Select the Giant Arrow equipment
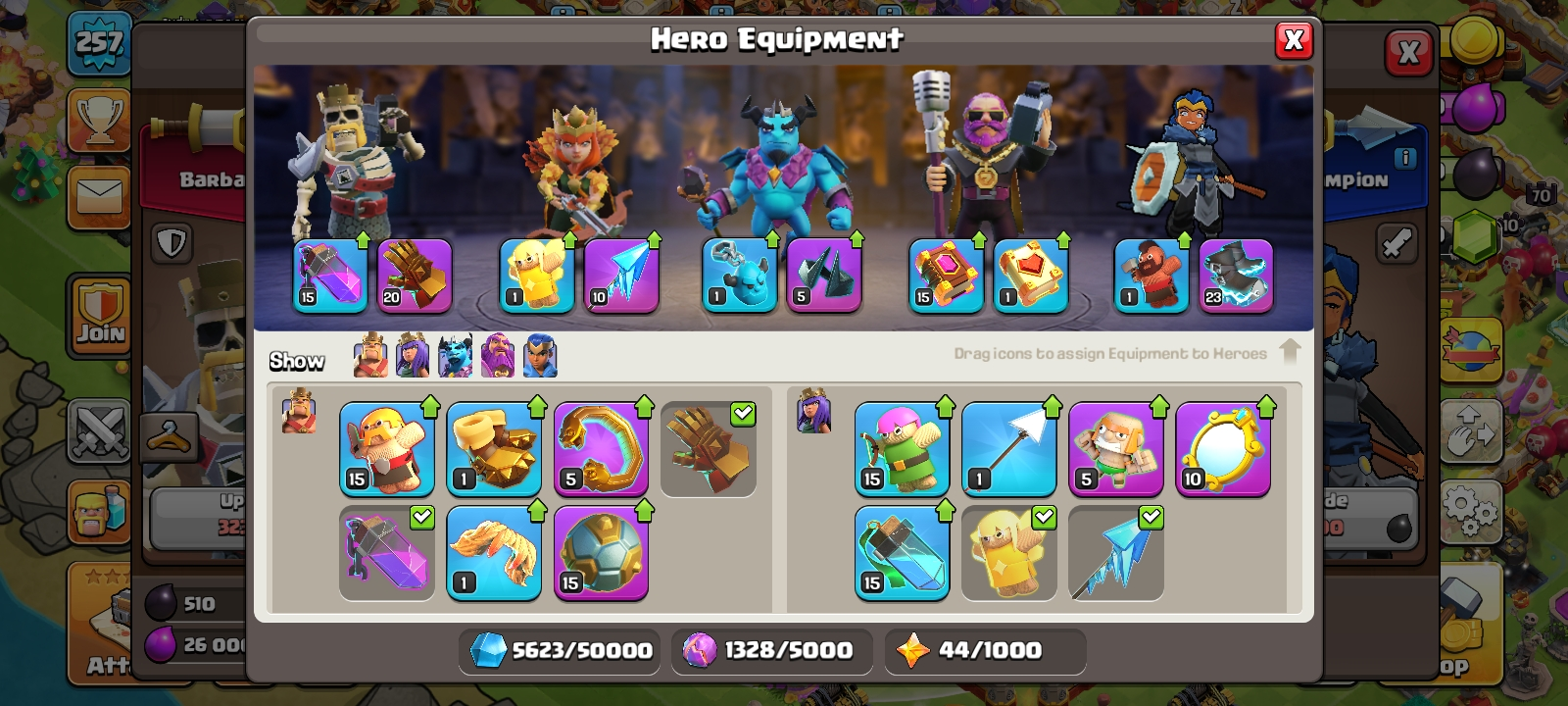This screenshot has height=706, width=1568. (1009, 448)
